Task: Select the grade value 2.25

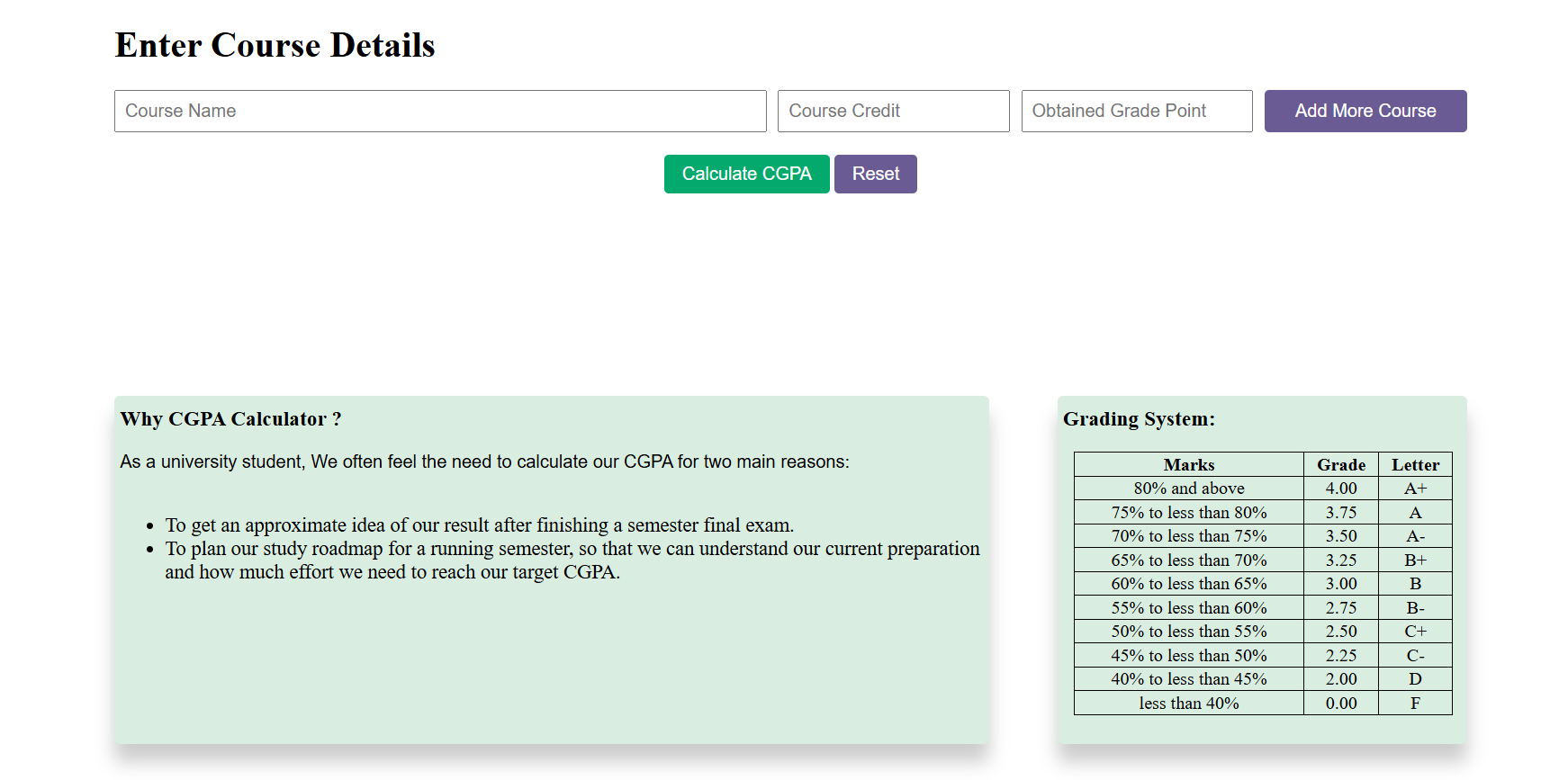Action: click(1341, 655)
